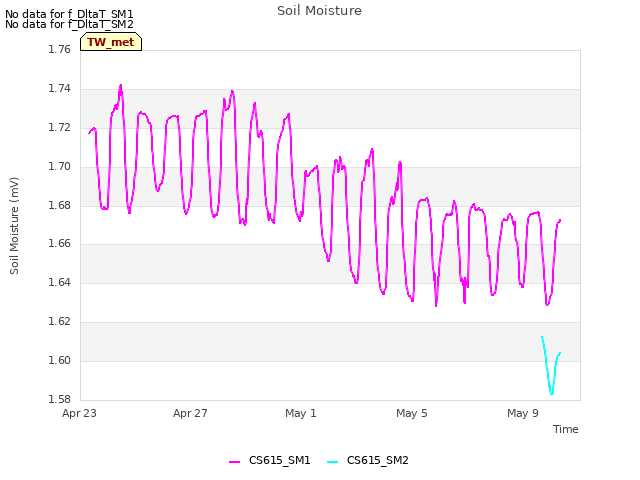
Task: Click the 1.68 y-axis tick label
Action: (60, 205)
